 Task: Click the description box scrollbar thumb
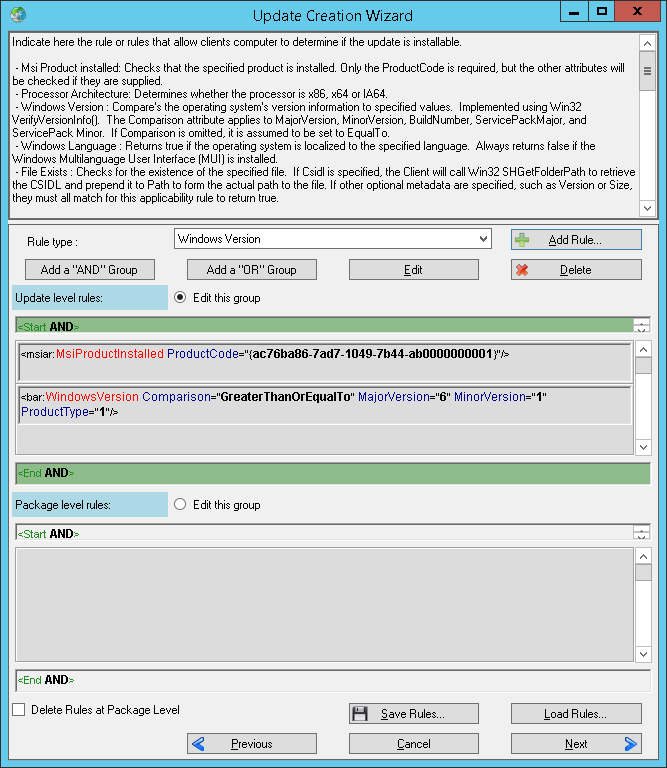[x=647, y=71]
